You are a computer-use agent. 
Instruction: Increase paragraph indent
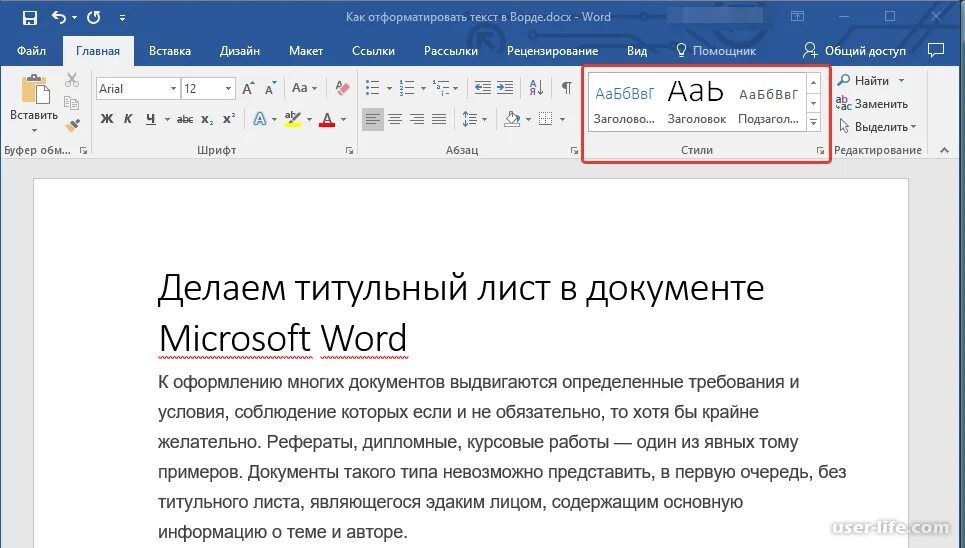point(505,88)
